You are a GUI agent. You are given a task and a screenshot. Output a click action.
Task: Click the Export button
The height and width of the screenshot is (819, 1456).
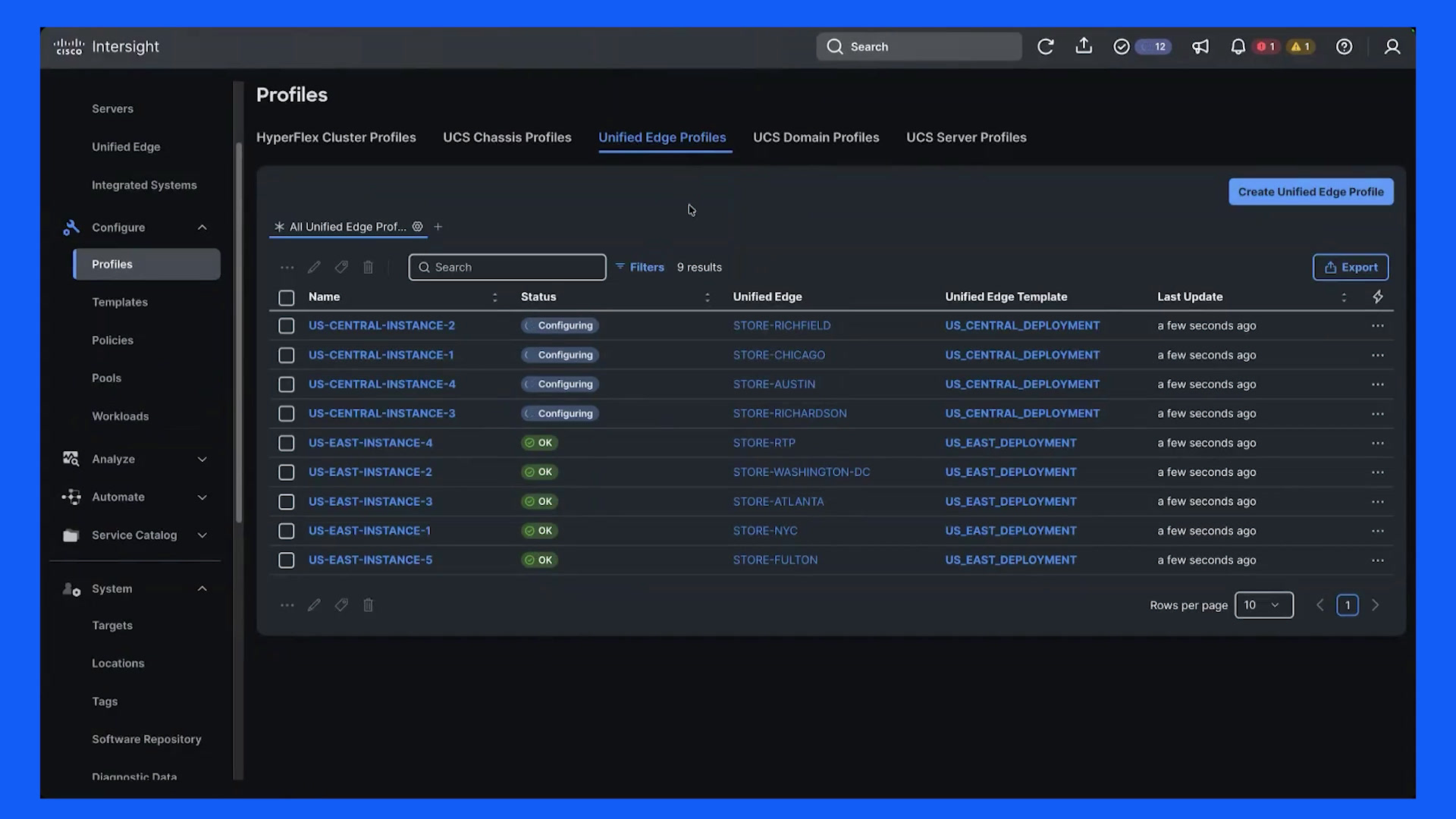coord(1351,267)
